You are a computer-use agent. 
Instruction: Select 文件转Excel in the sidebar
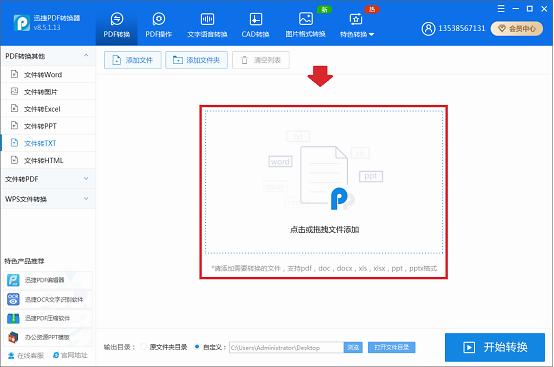pos(48,109)
